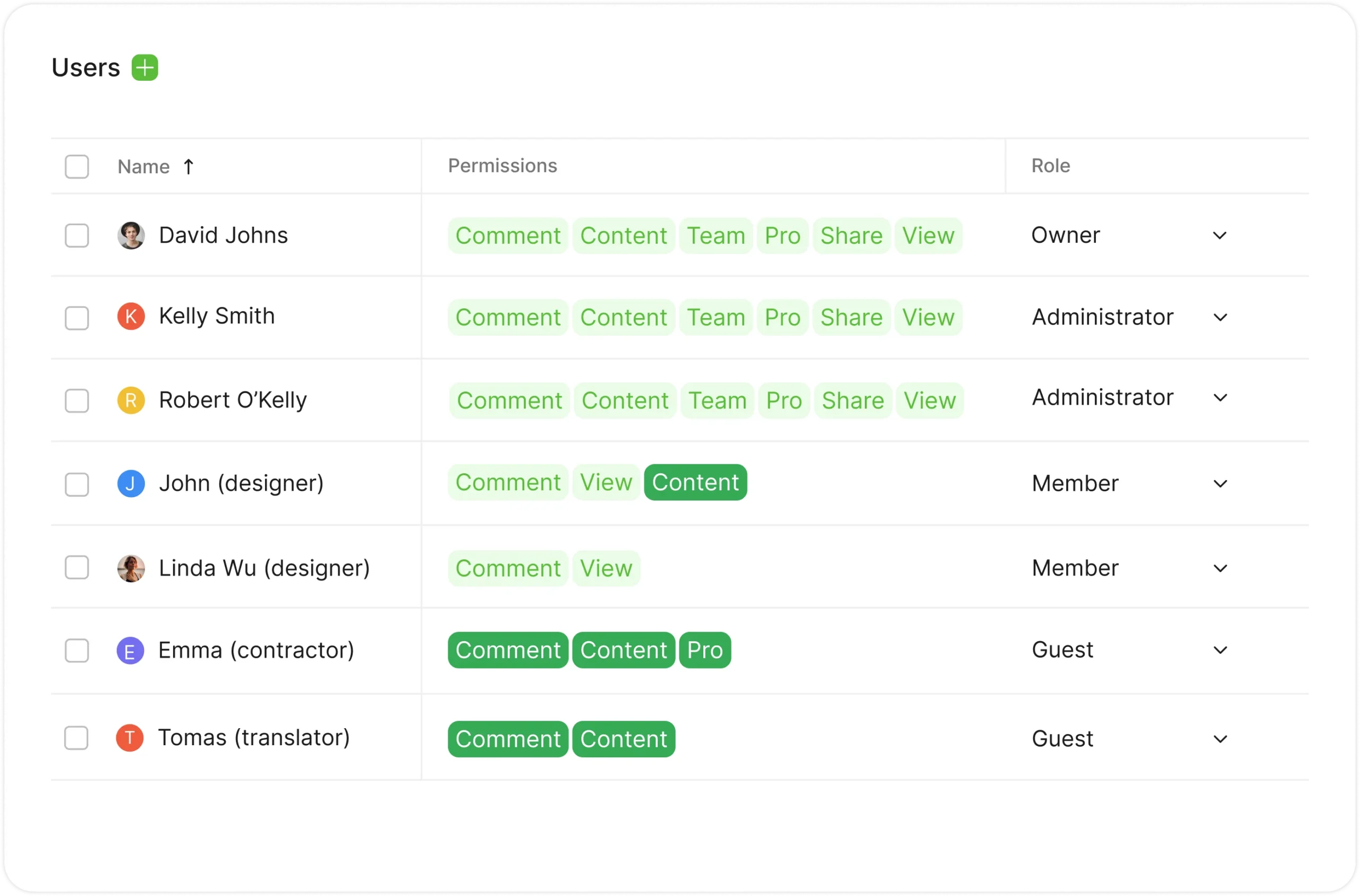The height and width of the screenshot is (896, 1360).
Task: Click John's blue J avatar
Action: (131, 483)
